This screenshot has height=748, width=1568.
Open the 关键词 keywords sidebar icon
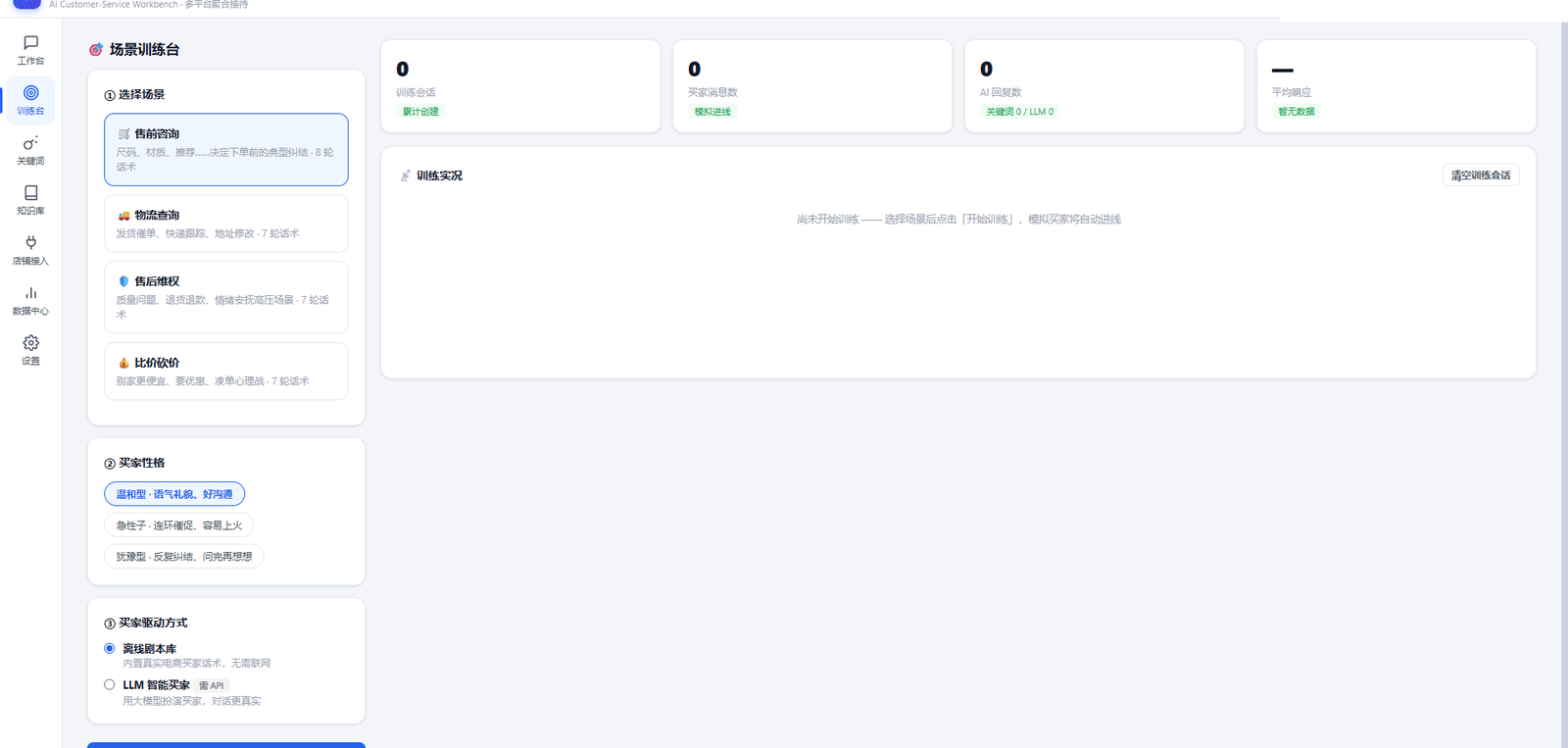point(30,143)
